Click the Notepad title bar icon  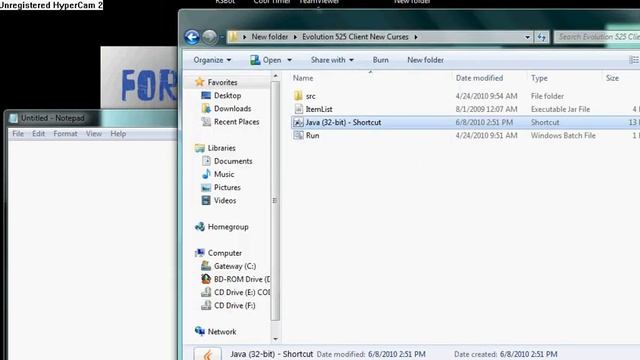tap(13, 118)
